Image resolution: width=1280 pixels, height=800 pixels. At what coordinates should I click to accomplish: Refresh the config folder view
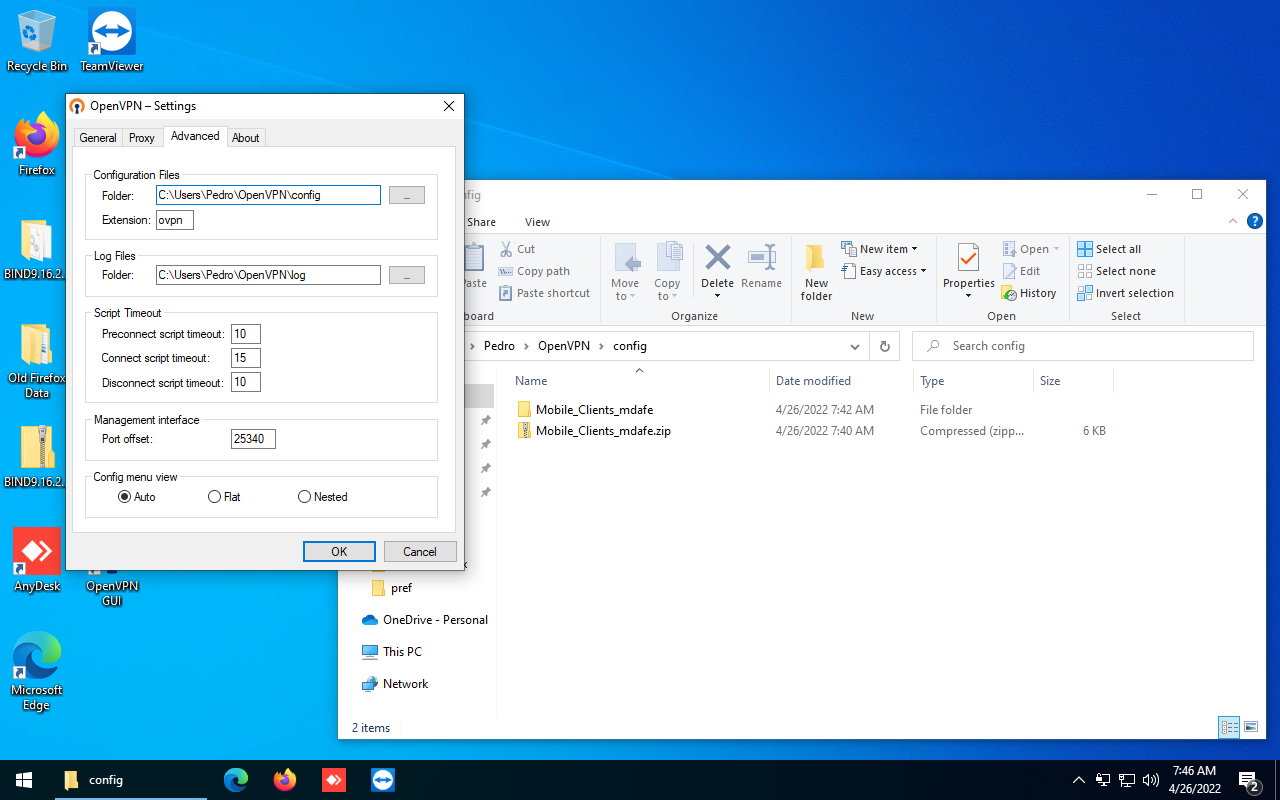884,346
